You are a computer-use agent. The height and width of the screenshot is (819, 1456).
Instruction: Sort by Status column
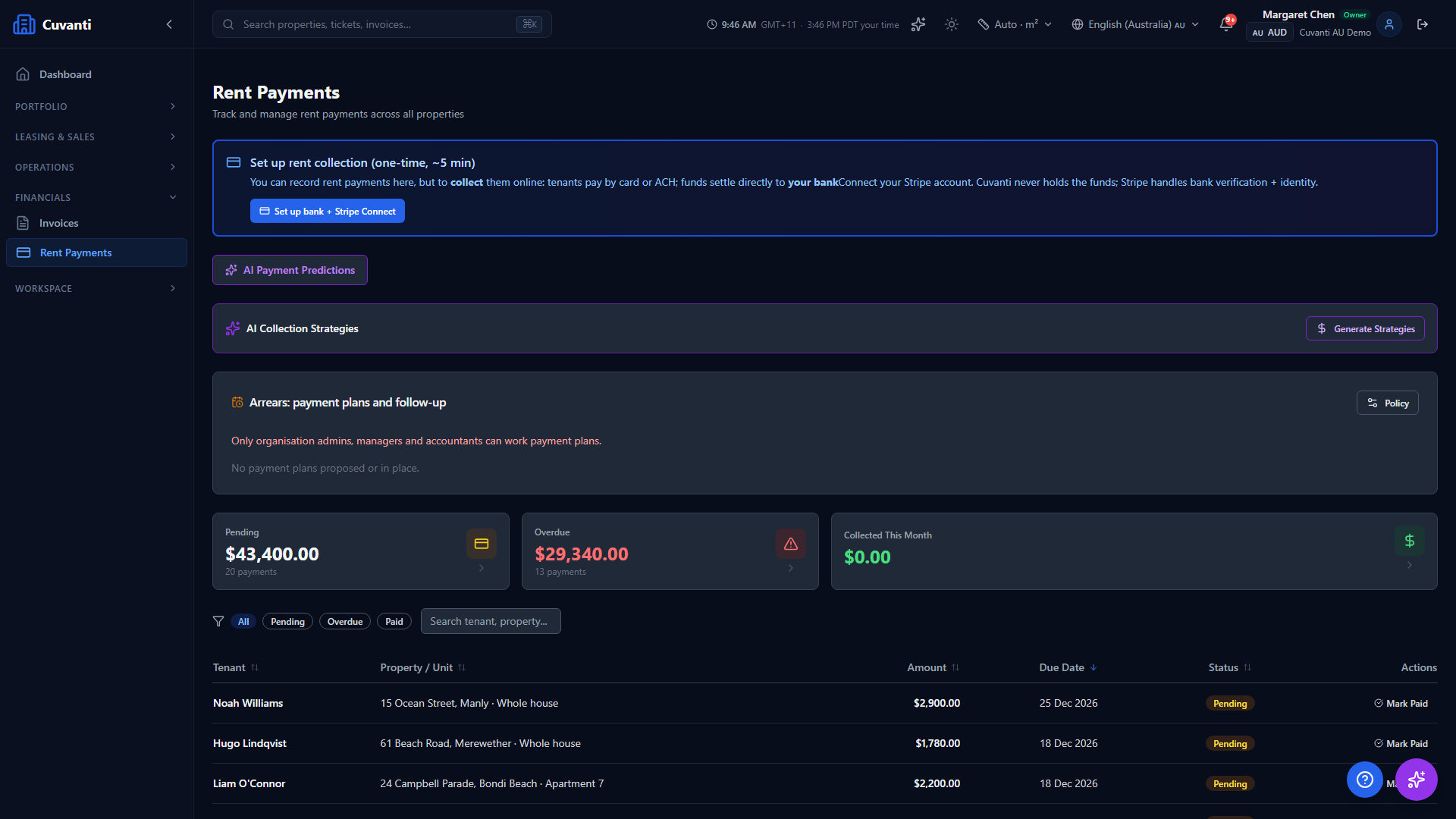coord(1230,667)
